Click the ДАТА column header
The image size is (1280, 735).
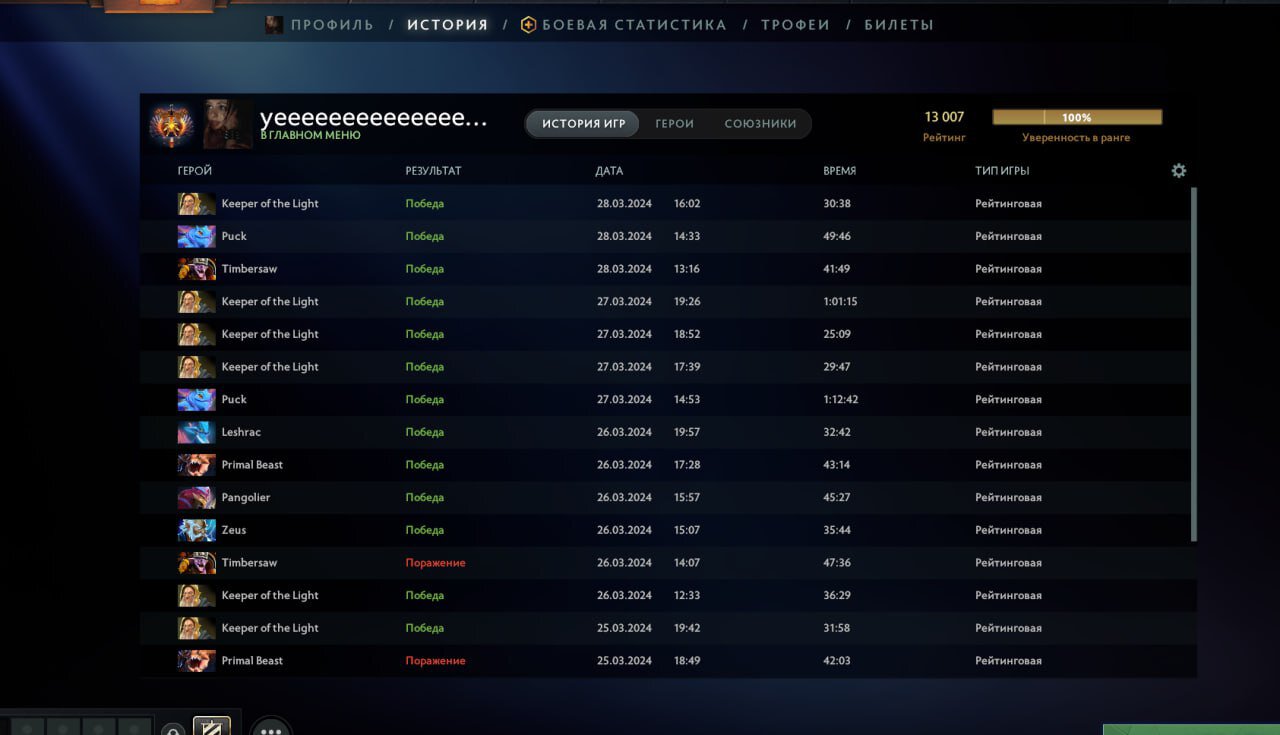click(x=609, y=171)
